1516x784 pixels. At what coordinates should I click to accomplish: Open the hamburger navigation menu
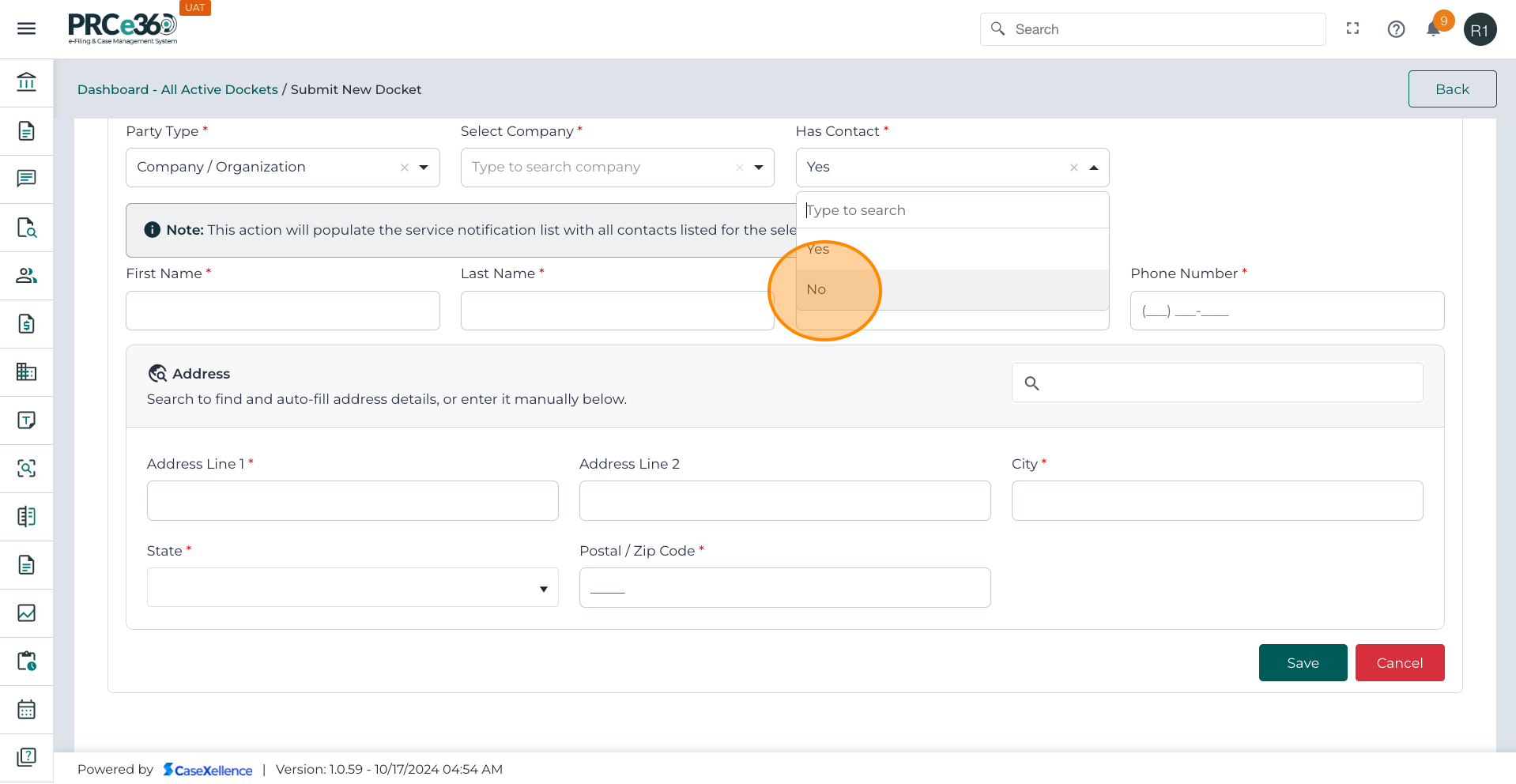pyautogui.click(x=26, y=29)
